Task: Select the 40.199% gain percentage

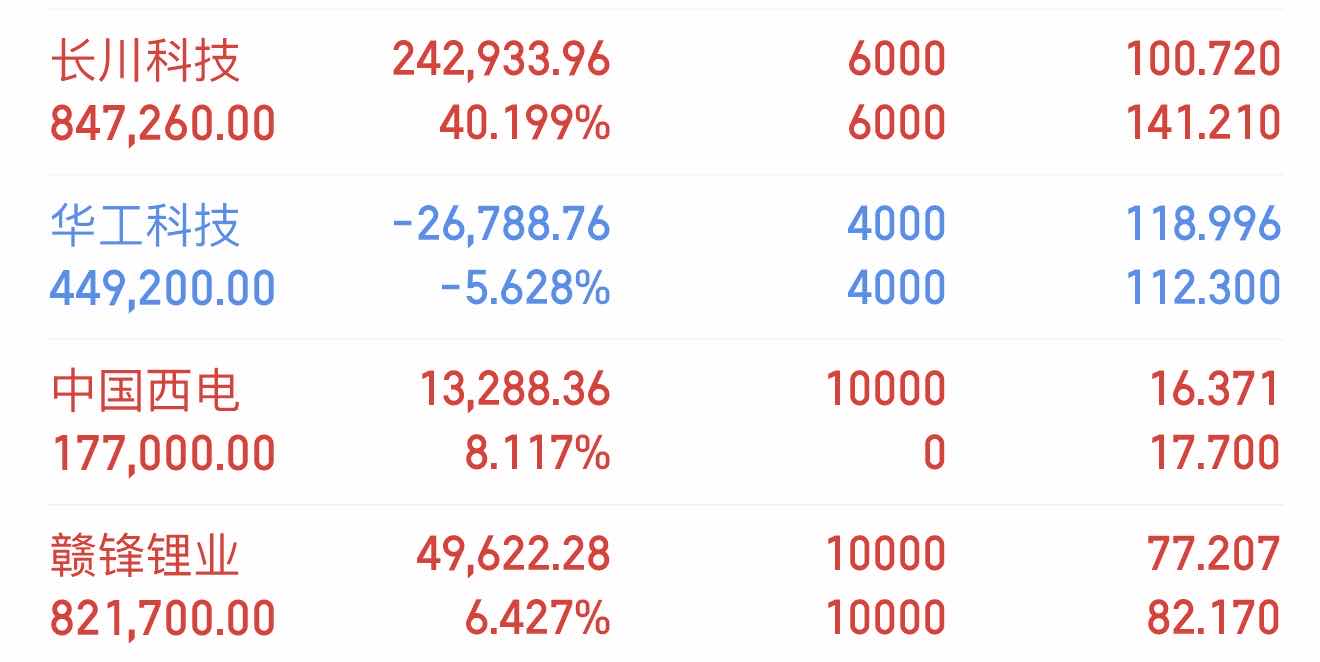Action: [525, 124]
